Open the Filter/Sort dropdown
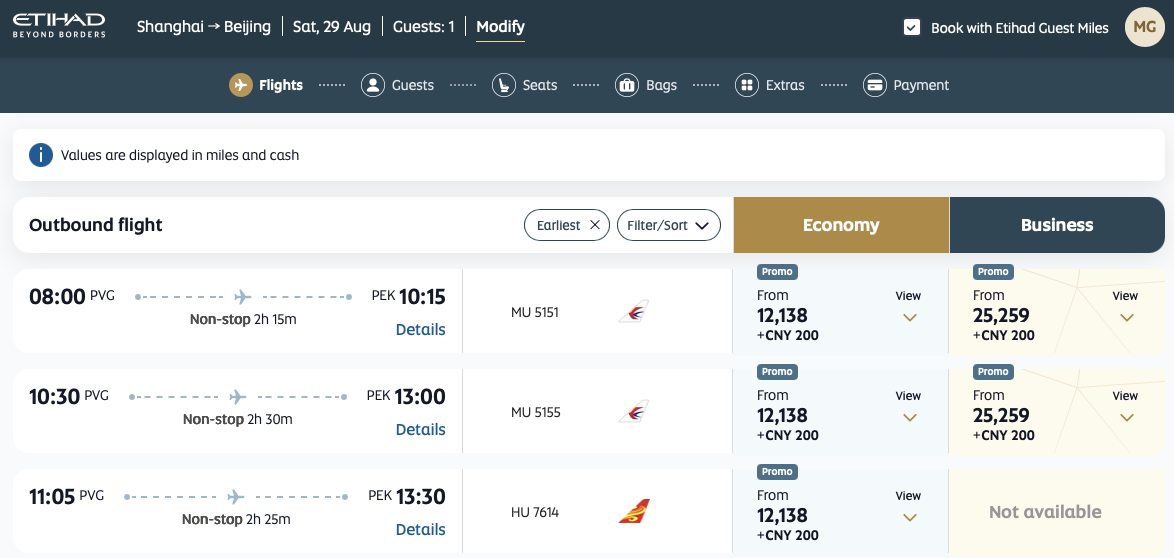Image resolution: width=1174 pixels, height=558 pixels. click(669, 225)
